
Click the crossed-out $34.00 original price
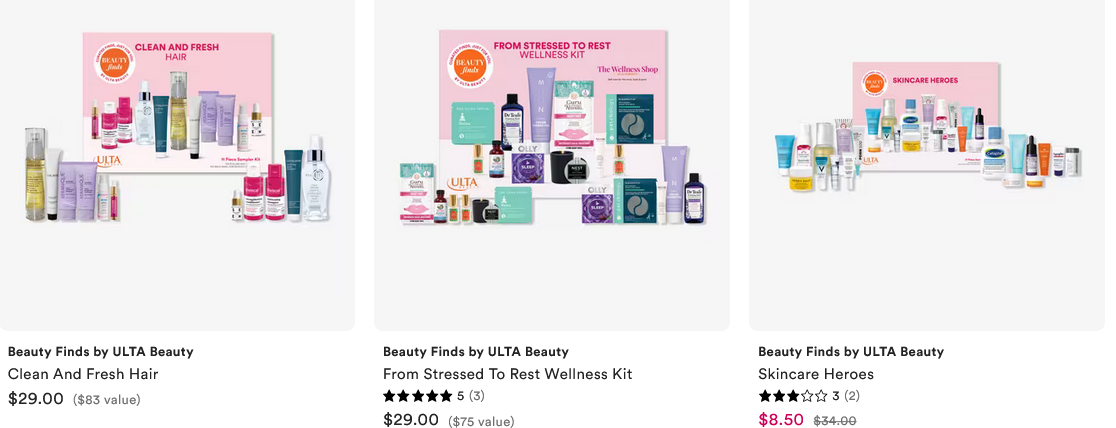(835, 421)
